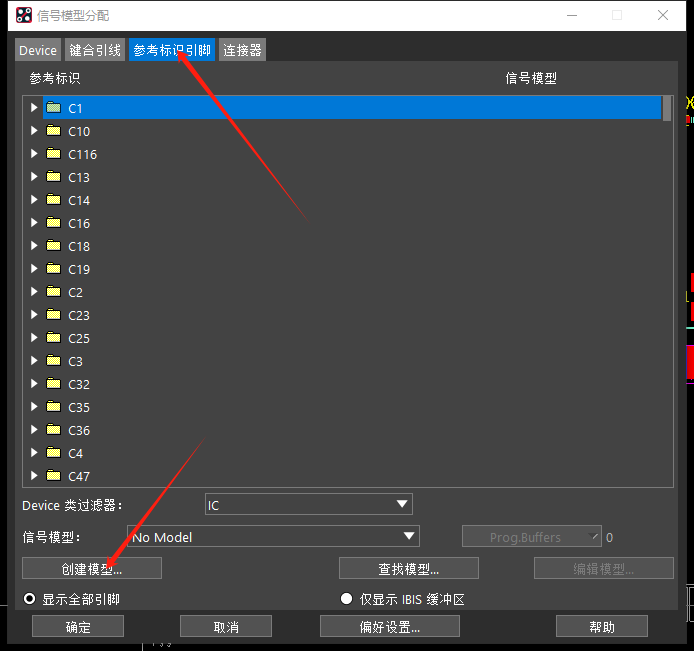Image resolution: width=694 pixels, height=651 pixels.
Task: Open the Device 类过滤器 dropdown
Action: [308, 505]
